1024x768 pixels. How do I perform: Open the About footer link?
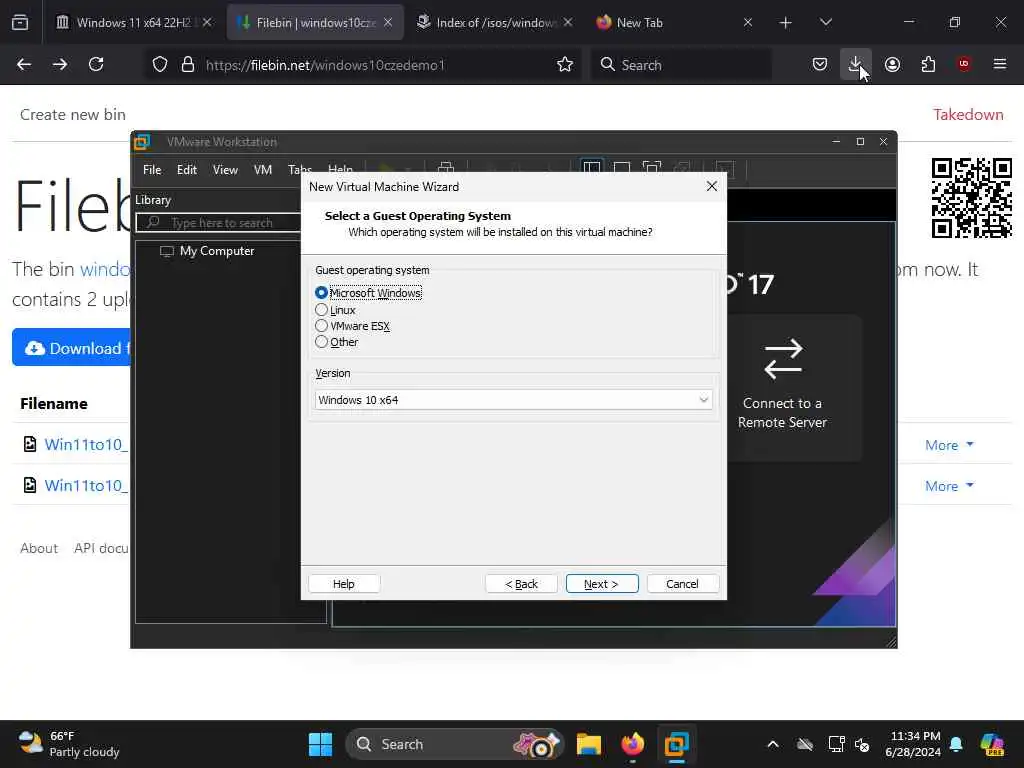click(39, 548)
